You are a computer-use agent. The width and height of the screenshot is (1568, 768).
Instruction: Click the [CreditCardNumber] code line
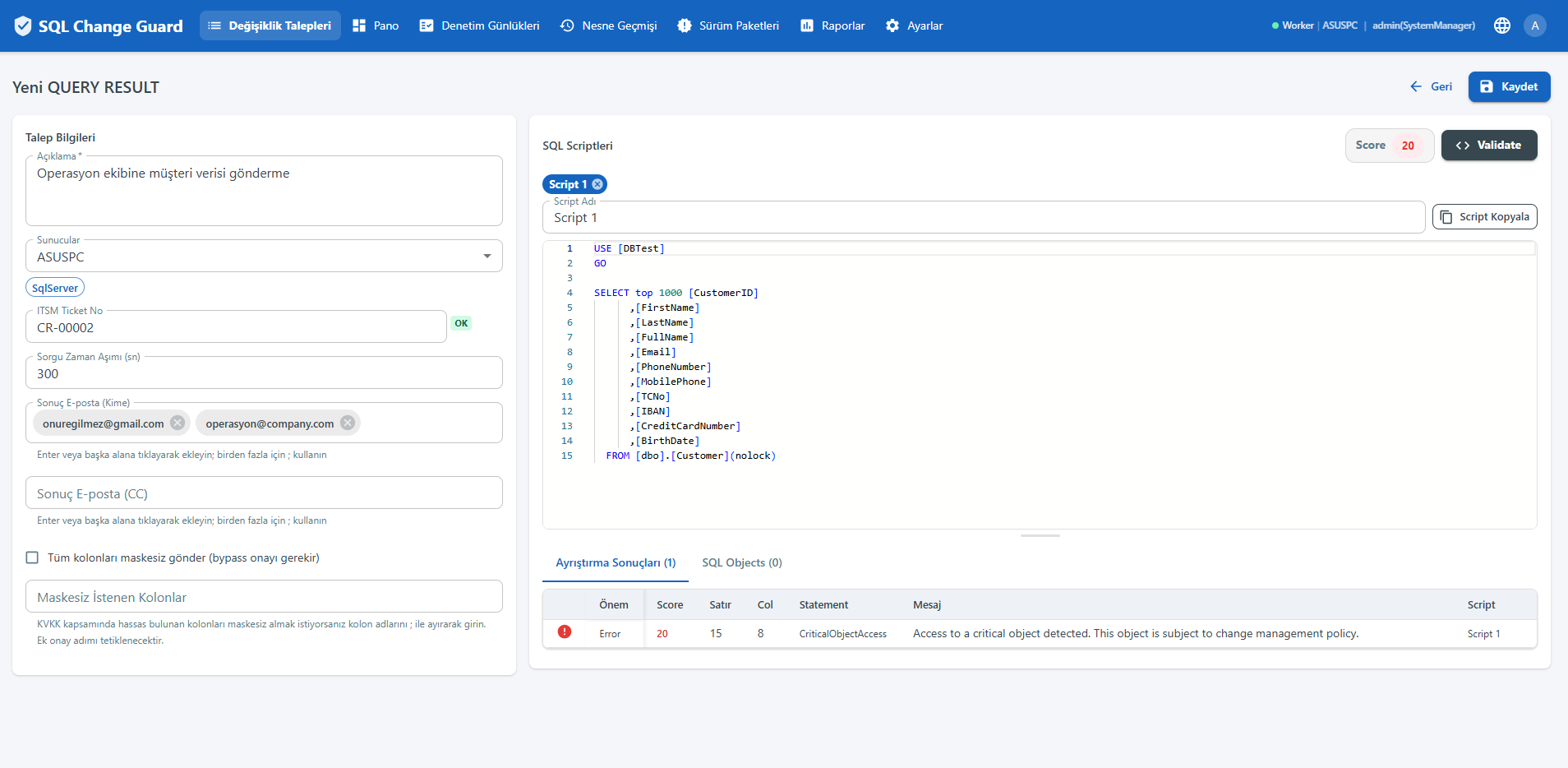coord(685,426)
